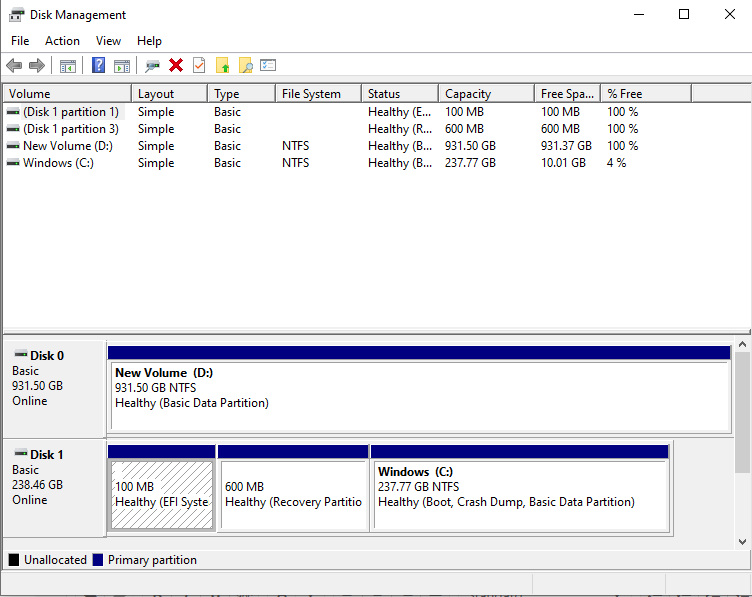
Task: Toggle the Show/Hide Action Pane icon
Action: [x=122, y=66]
